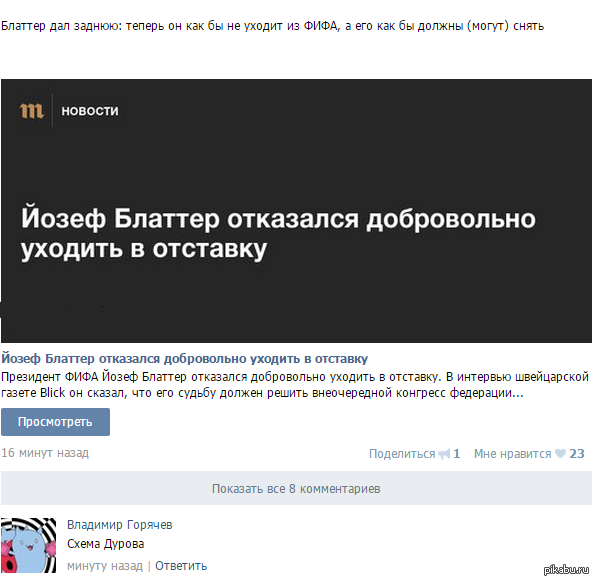Click Поделиться share label
The image size is (594, 581).
coord(402,454)
